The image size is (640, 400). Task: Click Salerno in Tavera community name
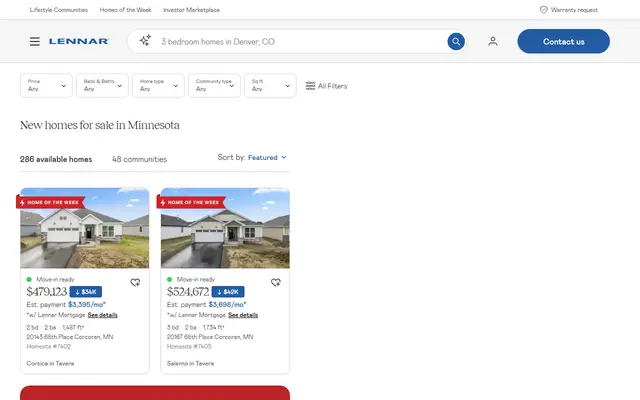(x=191, y=363)
